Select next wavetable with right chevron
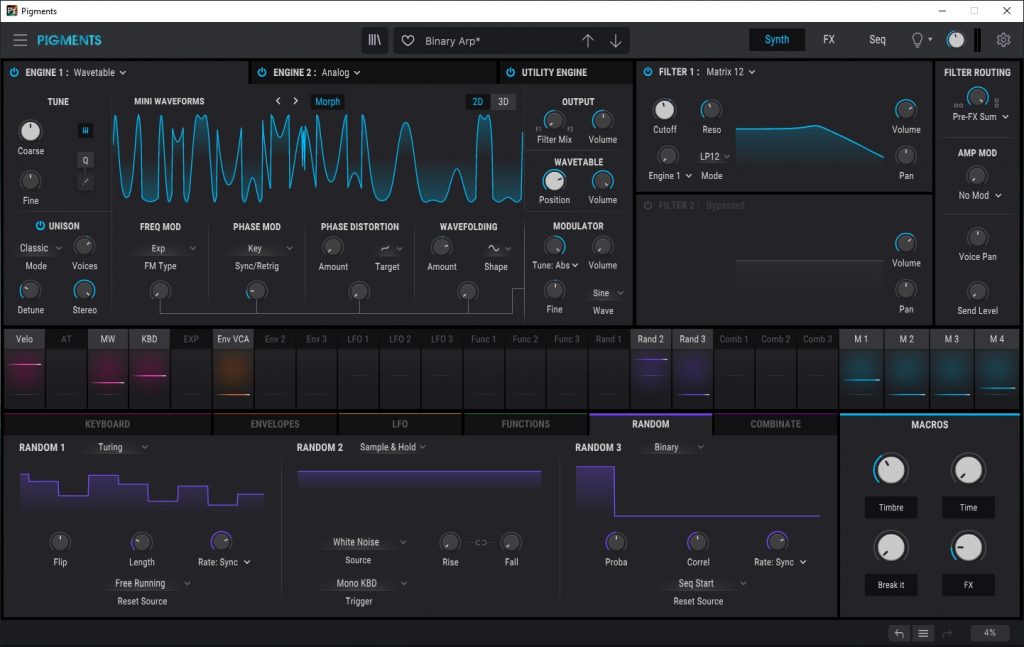 click(x=295, y=101)
